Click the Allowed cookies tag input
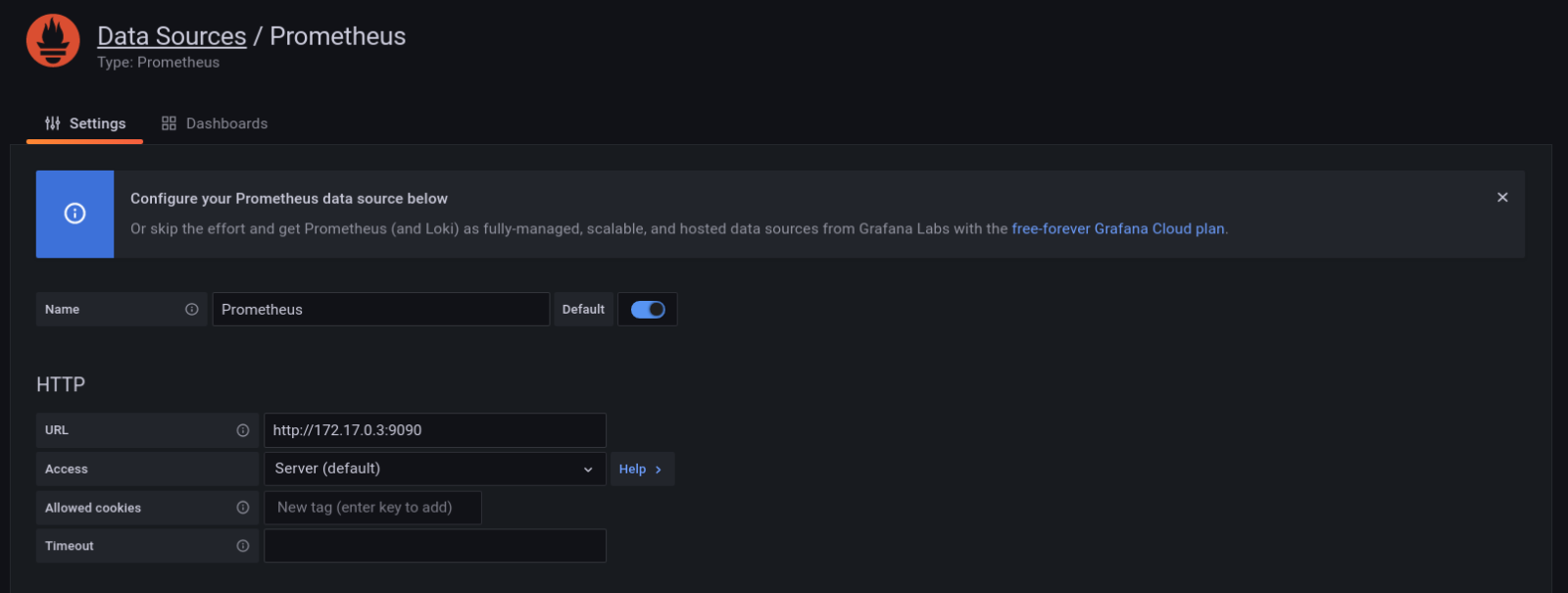Image resolution: width=1568 pixels, height=593 pixels. 372,508
